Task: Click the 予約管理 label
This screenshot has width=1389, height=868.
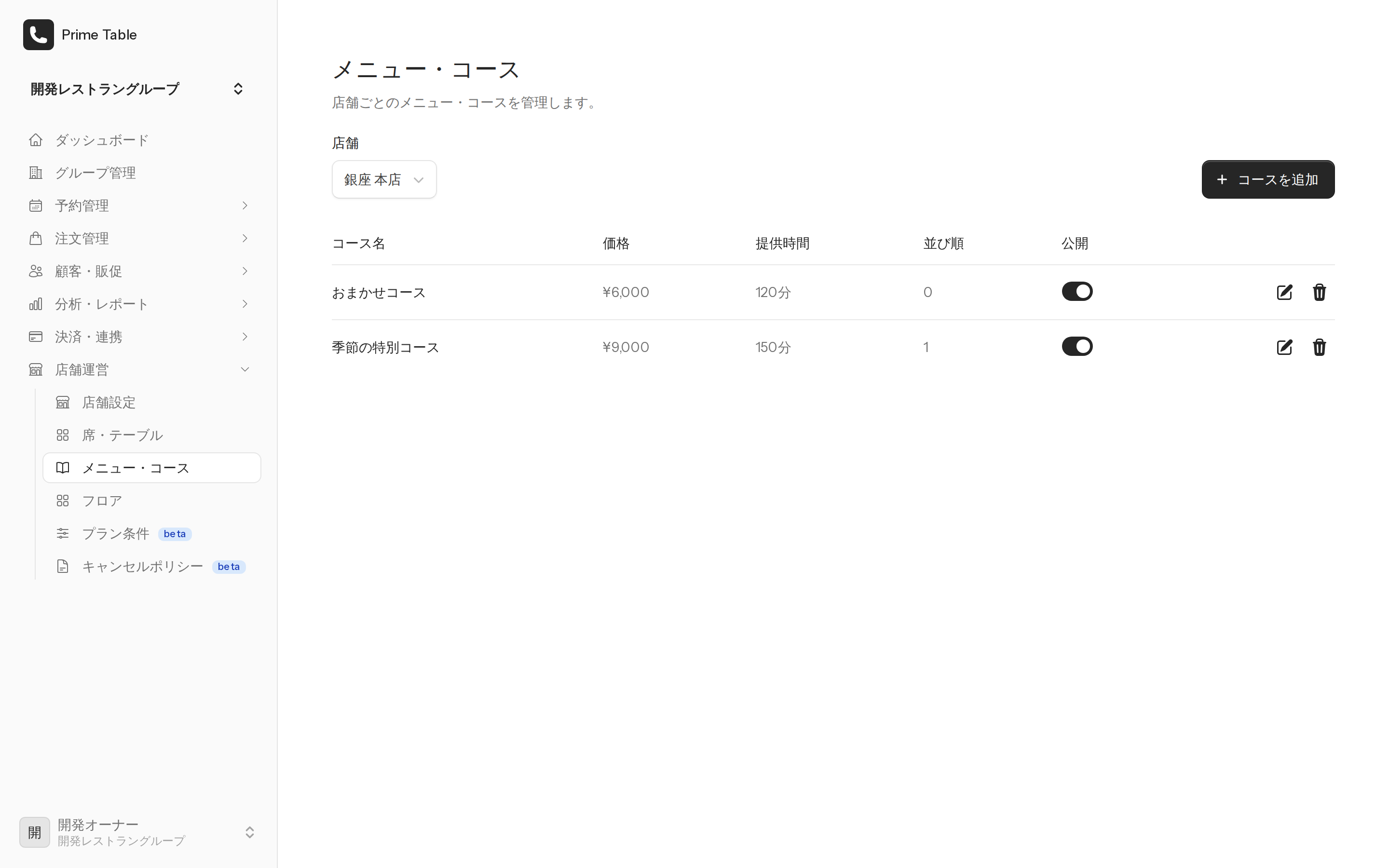Action: [x=82, y=205]
